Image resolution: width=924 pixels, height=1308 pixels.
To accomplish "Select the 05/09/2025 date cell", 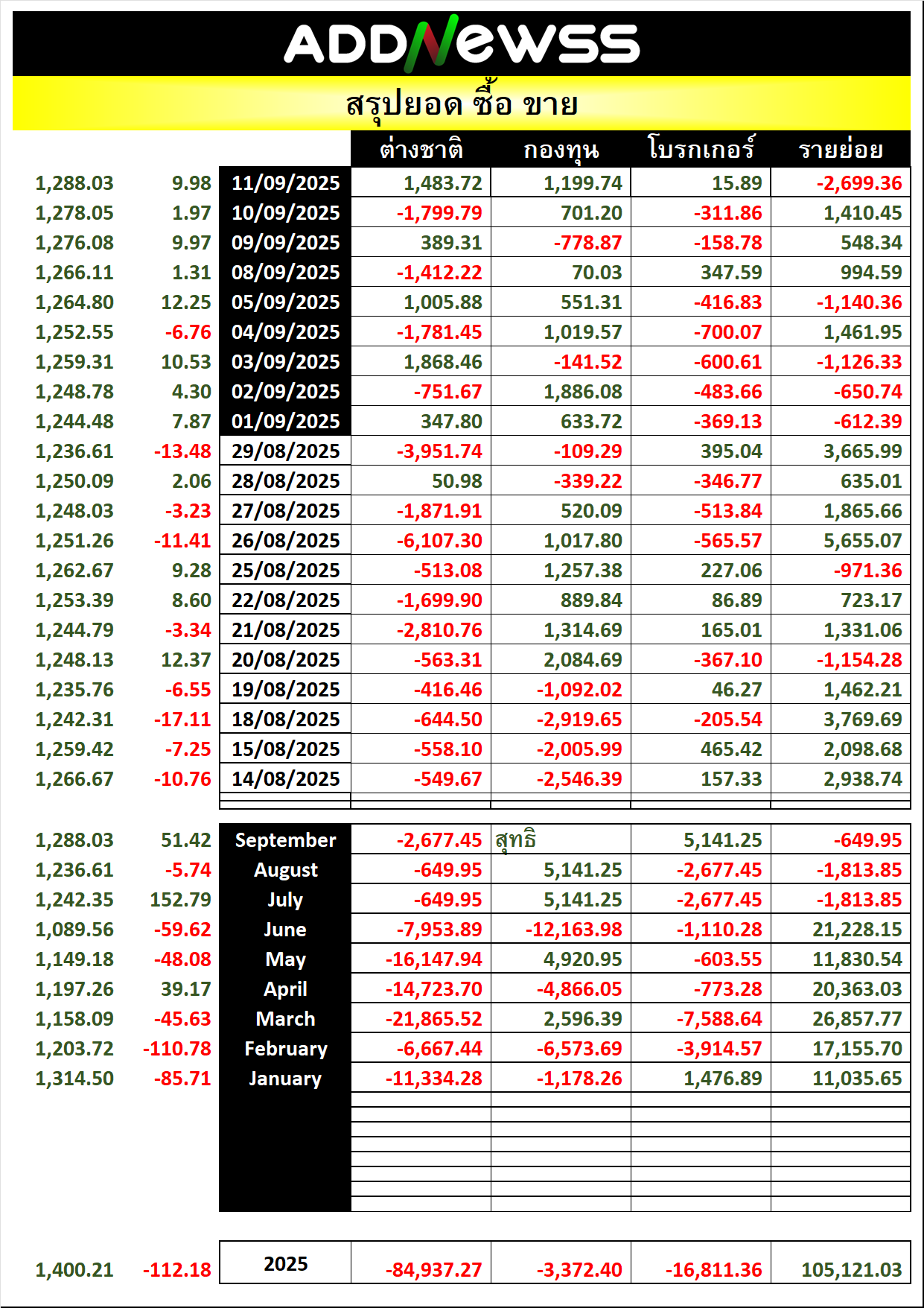I will coord(285,302).
